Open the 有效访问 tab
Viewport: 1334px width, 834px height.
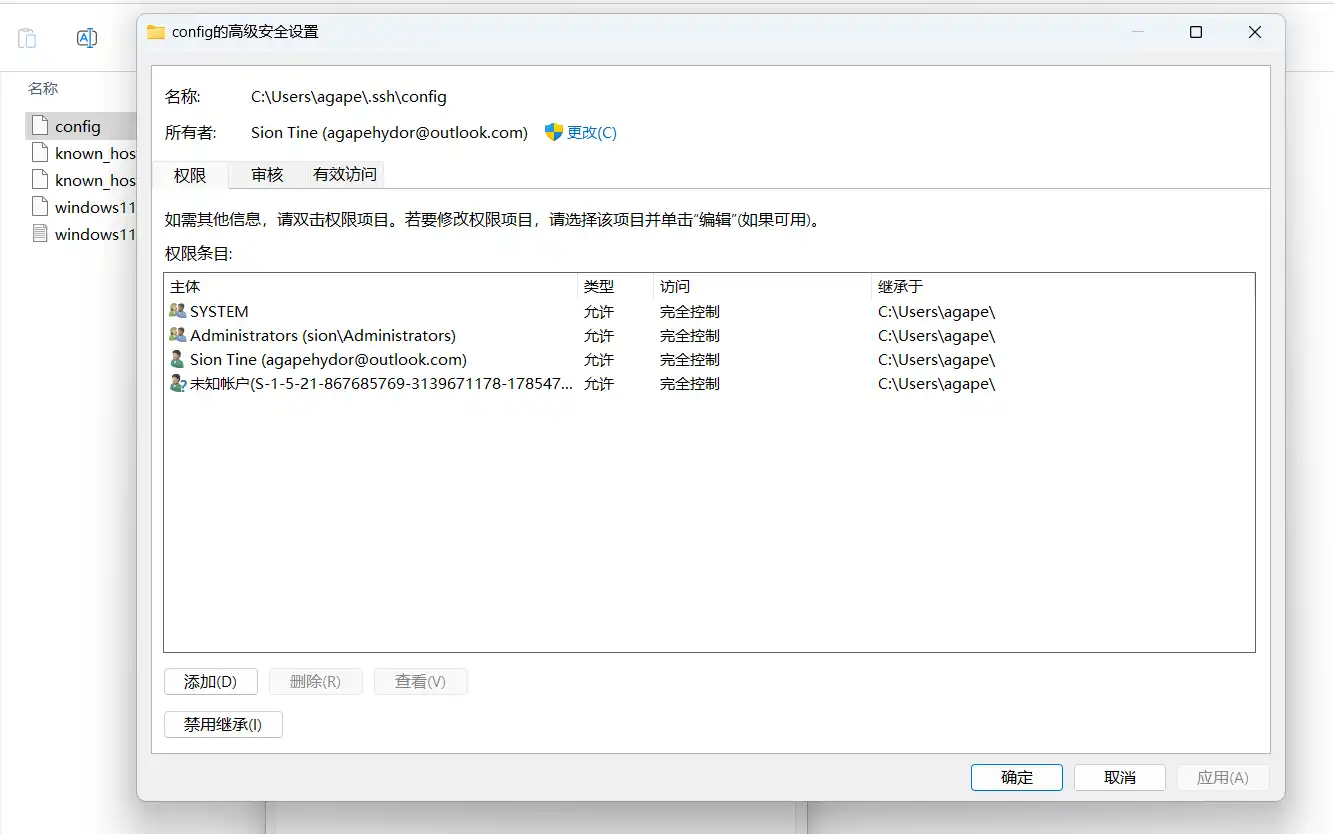(345, 175)
